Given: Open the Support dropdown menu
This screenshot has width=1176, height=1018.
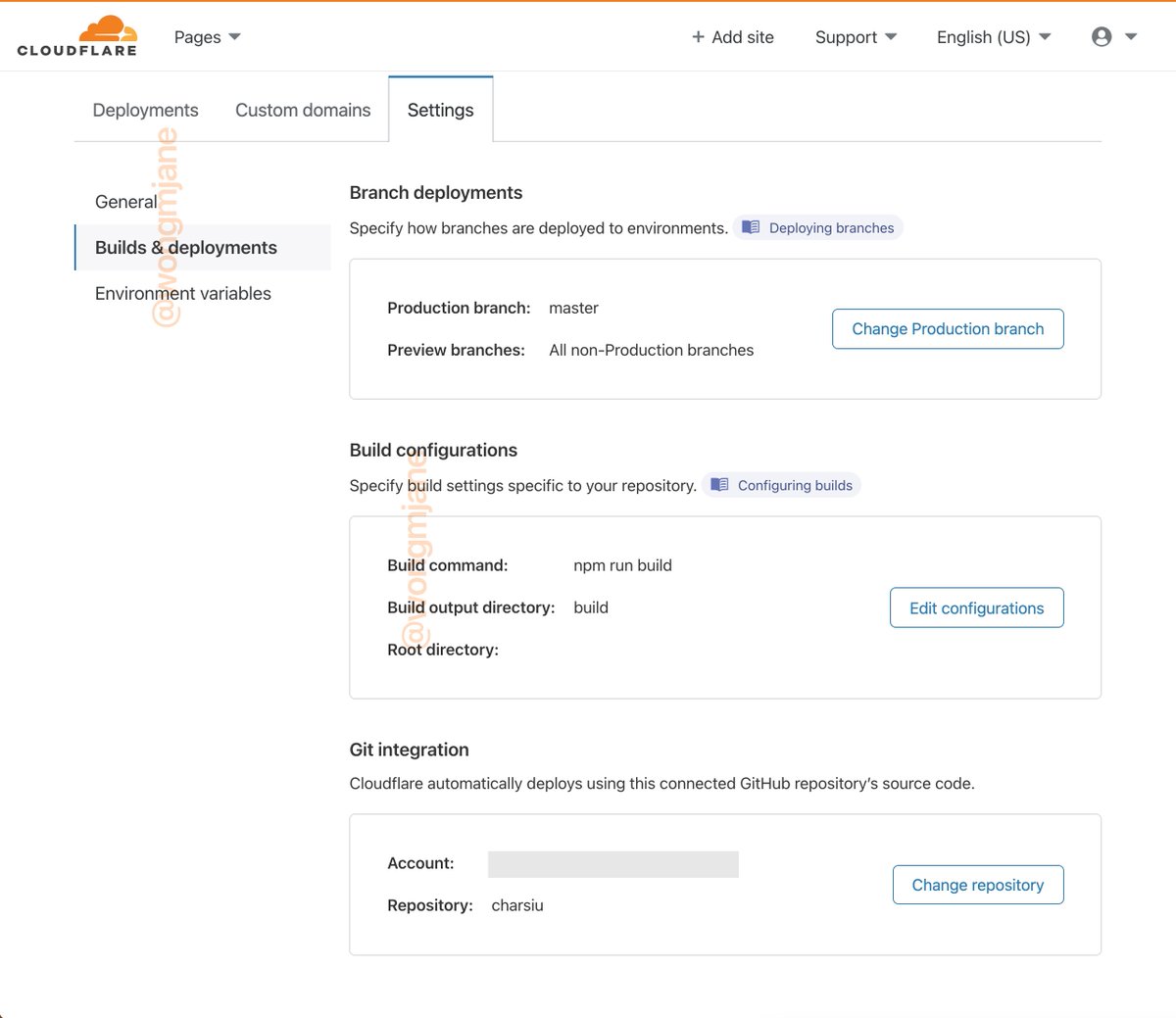Looking at the screenshot, I should tap(856, 36).
